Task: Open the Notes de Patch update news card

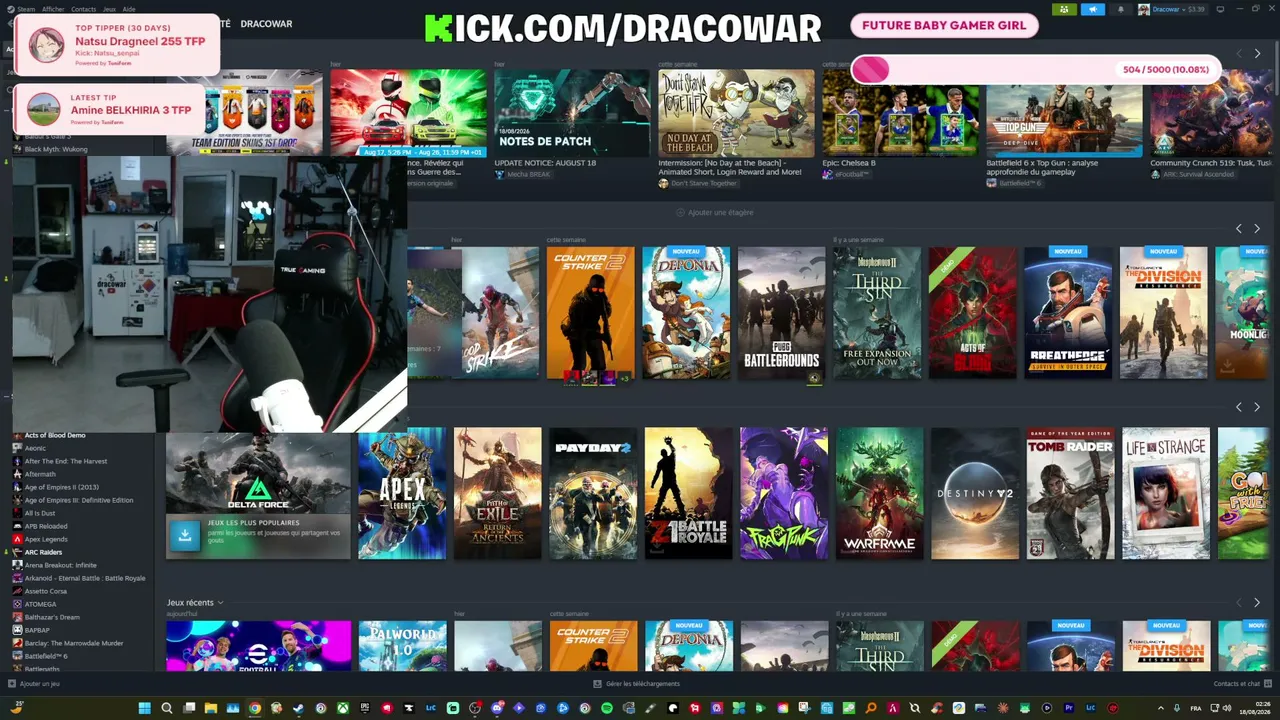Action: click(572, 125)
